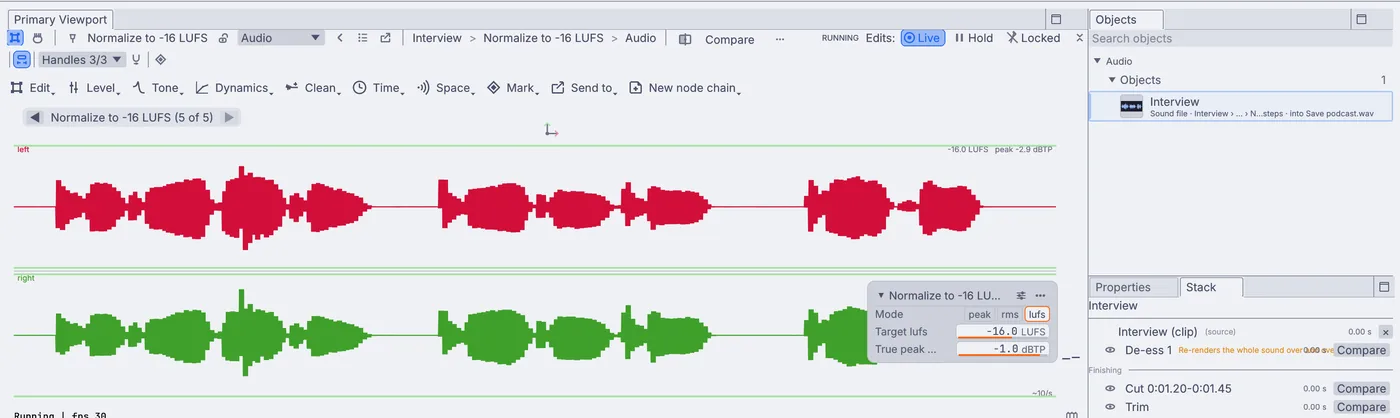Open the Tone menu
Image resolution: width=1400 pixels, height=418 pixels.
click(157, 88)
